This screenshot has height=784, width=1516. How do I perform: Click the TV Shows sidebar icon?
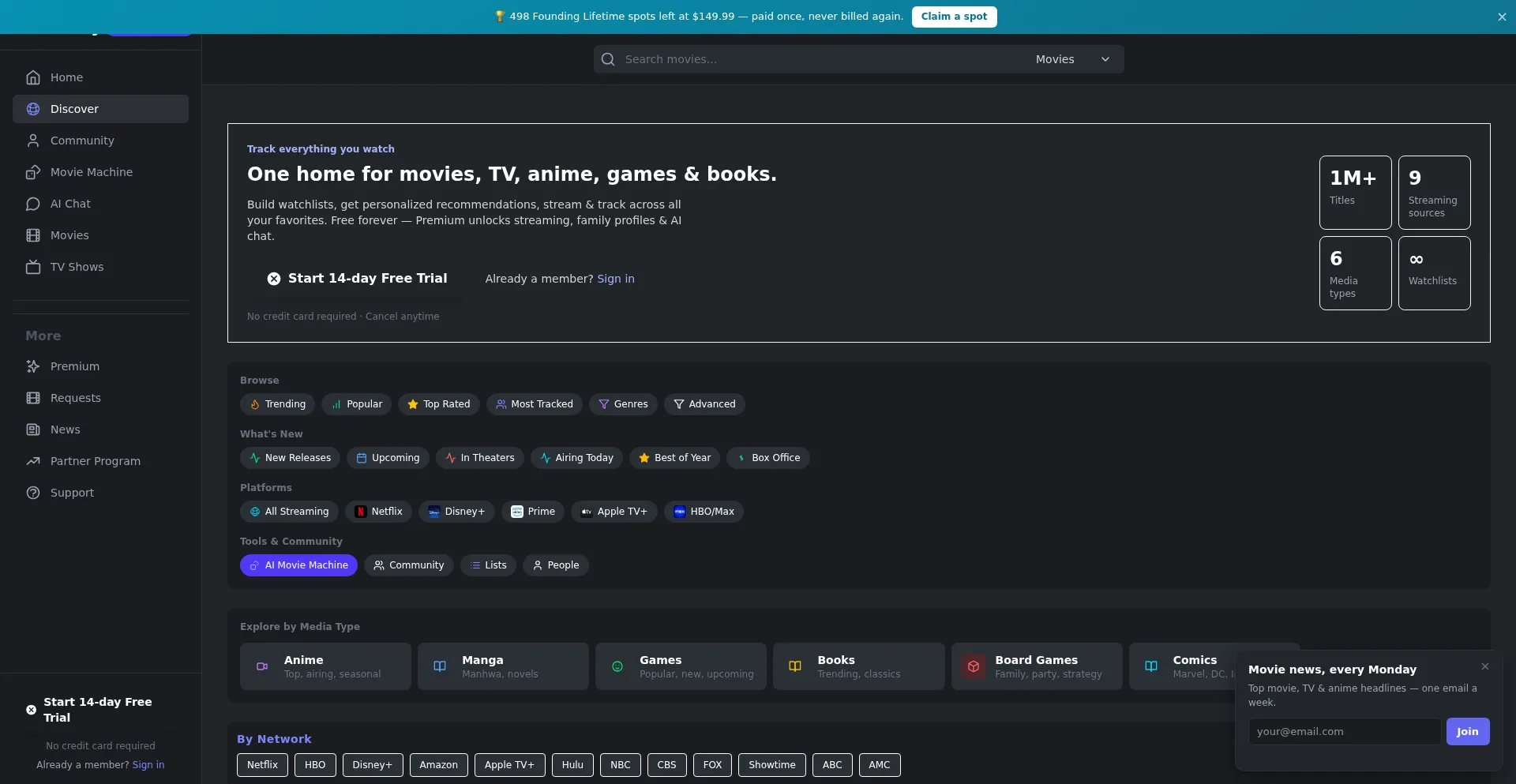click(33, 267)
